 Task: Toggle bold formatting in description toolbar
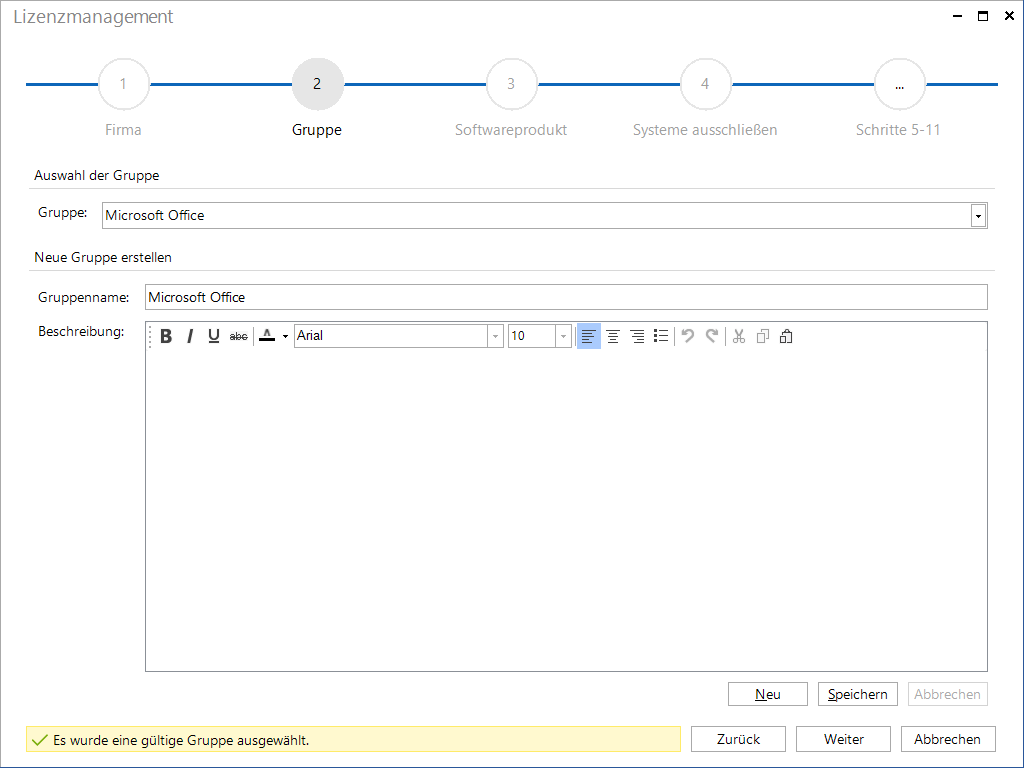click(x=166, y=336)
